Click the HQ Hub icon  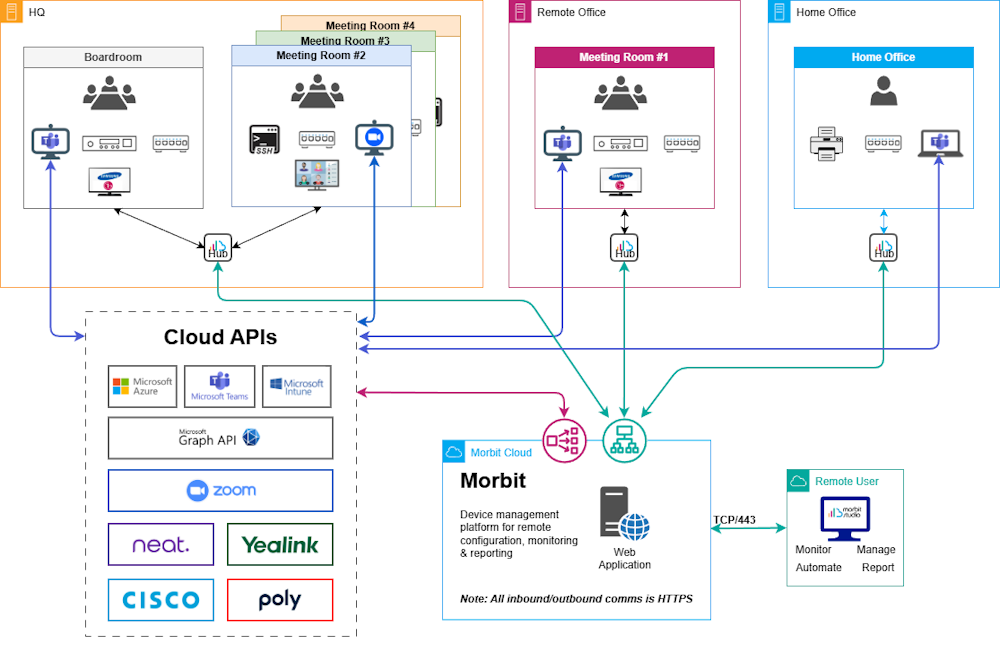coord(217,248)
